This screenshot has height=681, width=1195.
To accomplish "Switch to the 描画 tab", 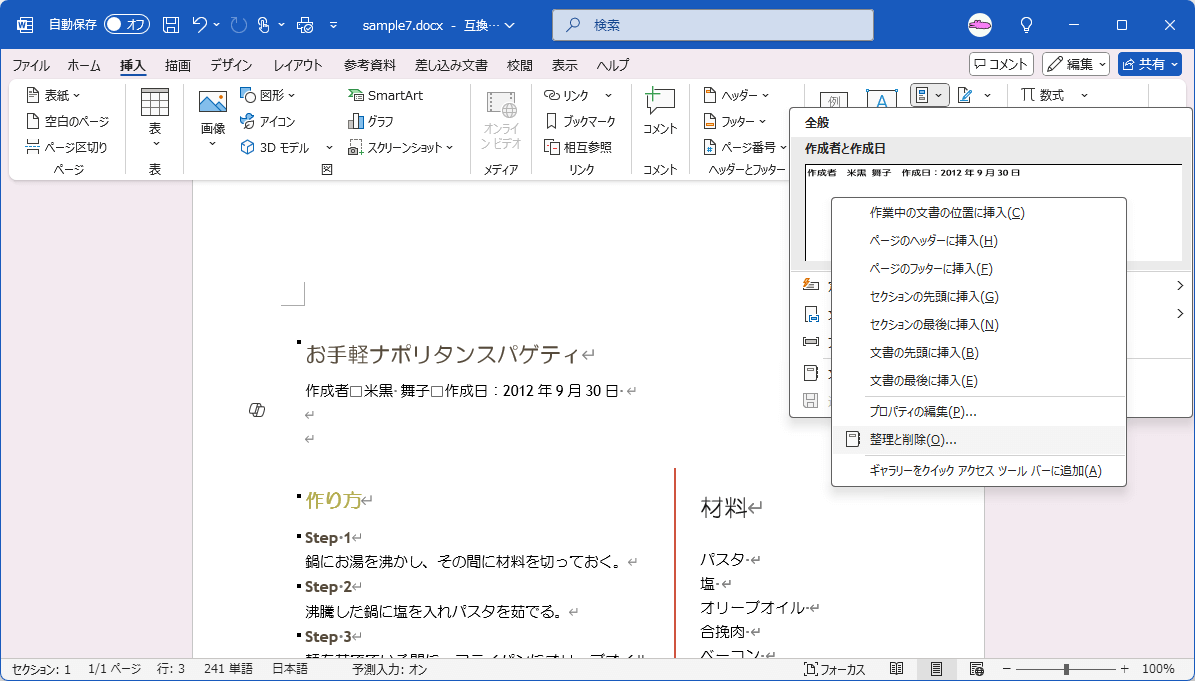I will coord(178,66).
